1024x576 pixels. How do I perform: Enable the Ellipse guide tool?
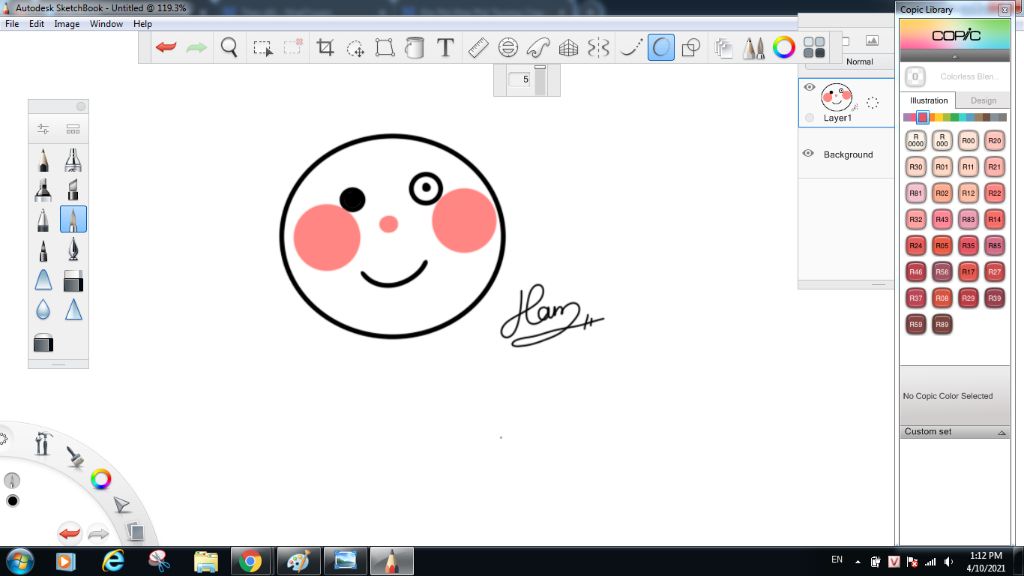coord(507,47)
